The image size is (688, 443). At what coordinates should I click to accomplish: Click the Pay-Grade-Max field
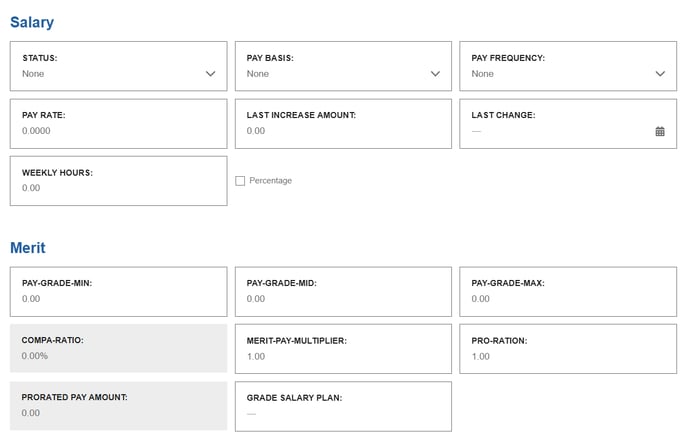coord(568,292)
